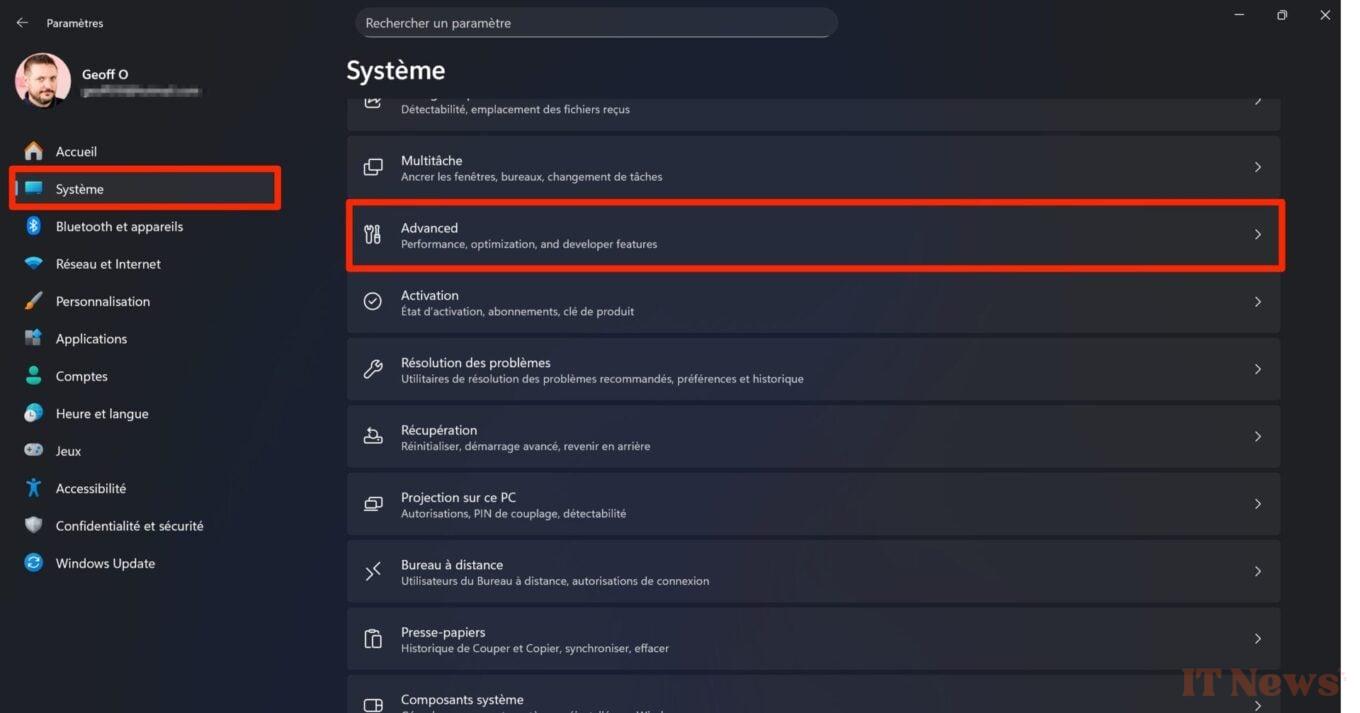Click the Résolution des problèmes wrench icon
The height and width of the screenshot is (713, 1360).
pyautogui.click(x=373, y=369)
